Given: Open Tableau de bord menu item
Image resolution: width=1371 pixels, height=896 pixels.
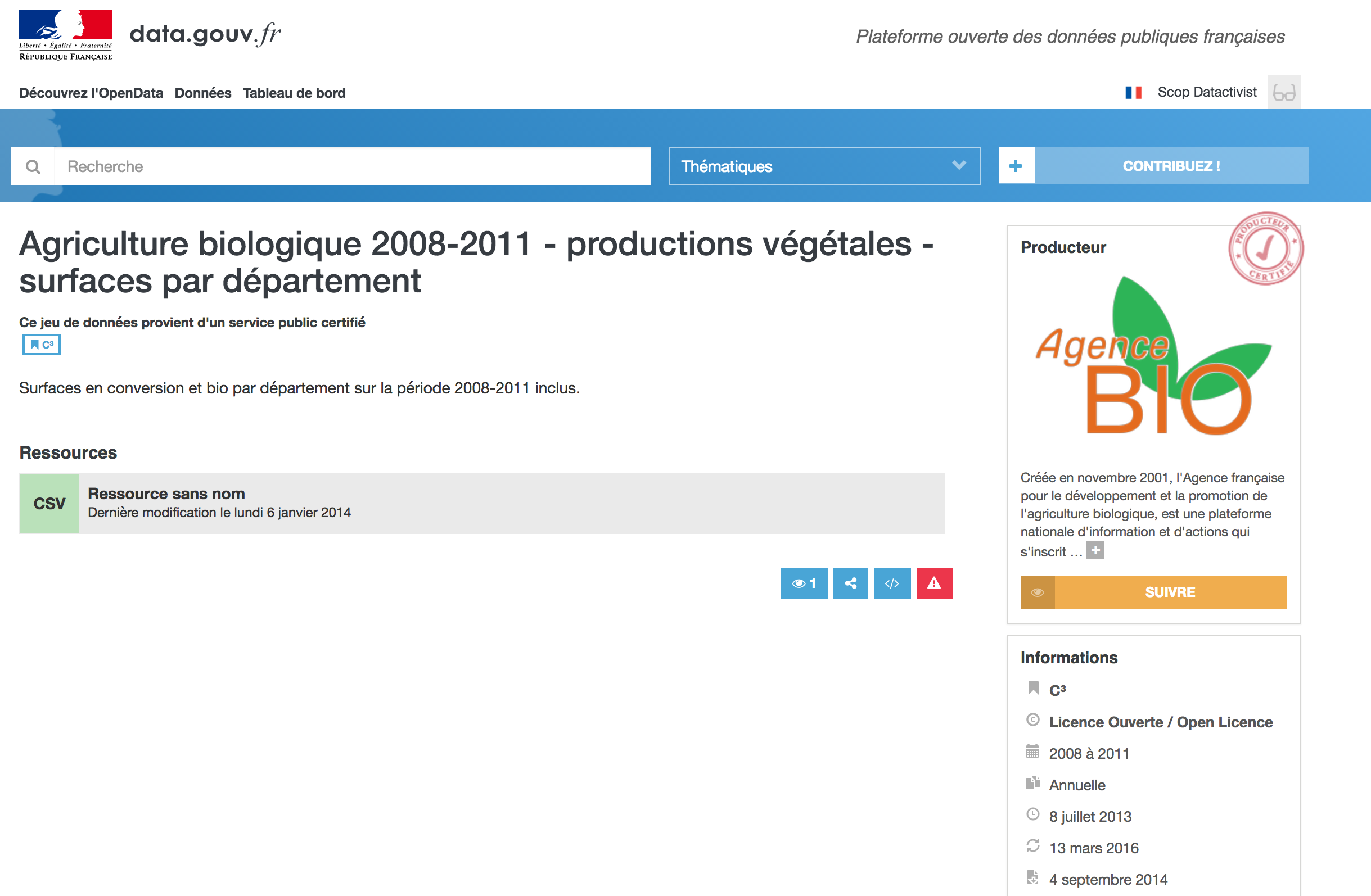Looking at the screenshot, I should point(294,93).
